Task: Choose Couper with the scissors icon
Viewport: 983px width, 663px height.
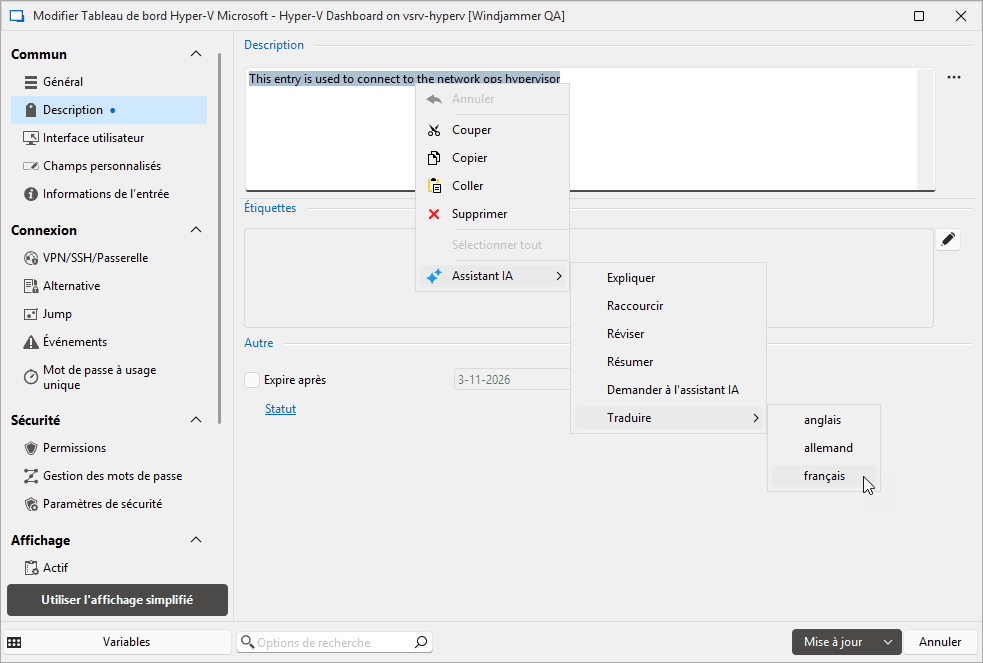Action: tap(471, 130)
